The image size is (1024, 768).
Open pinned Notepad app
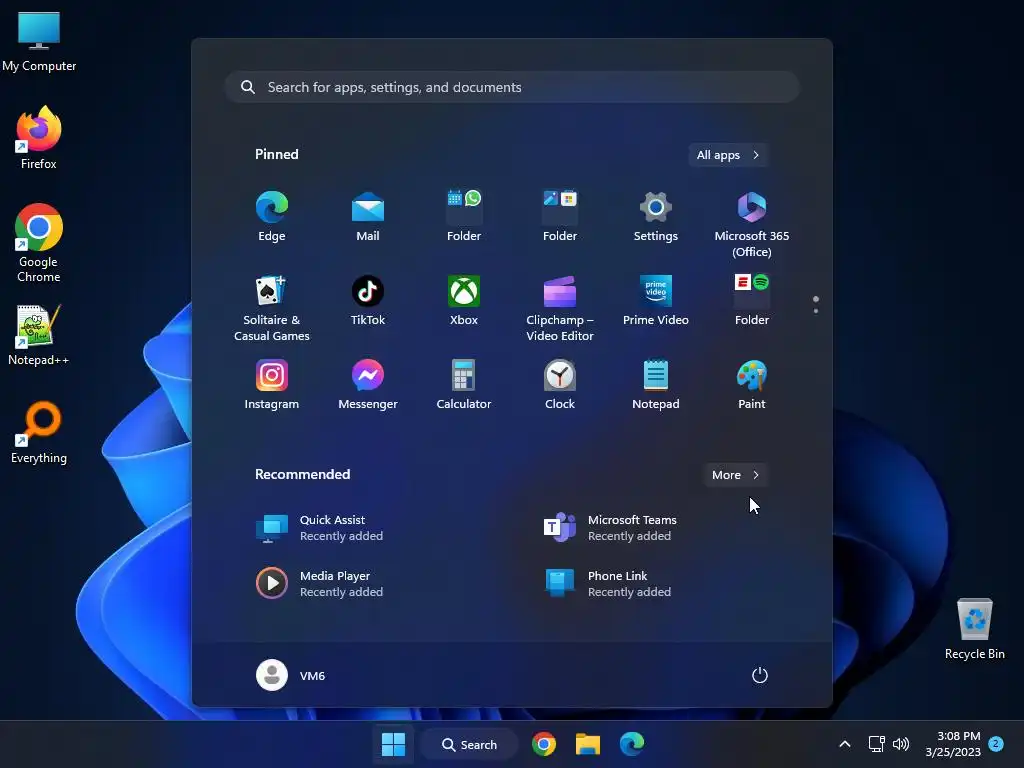click(x=656, y=385)
